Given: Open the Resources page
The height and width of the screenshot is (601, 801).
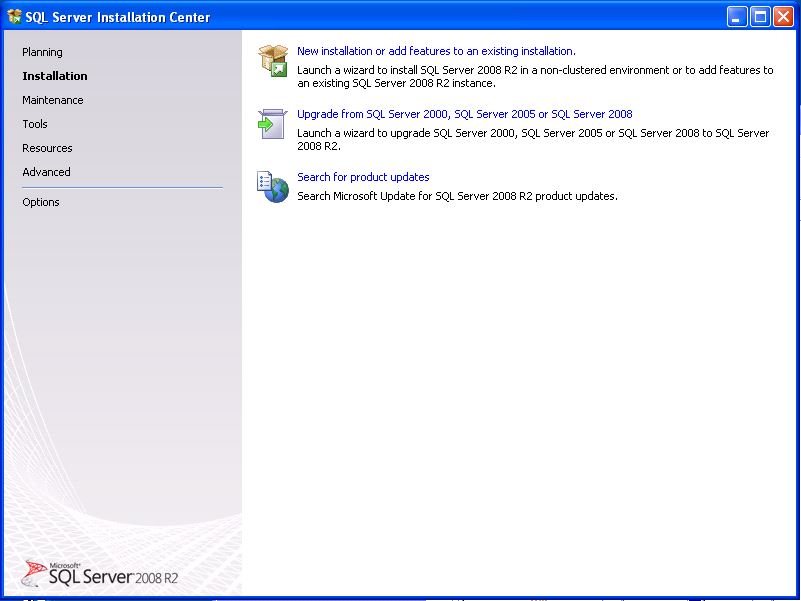Looking at the screenshot, I should pyautogui.click(x=47, y=148).
